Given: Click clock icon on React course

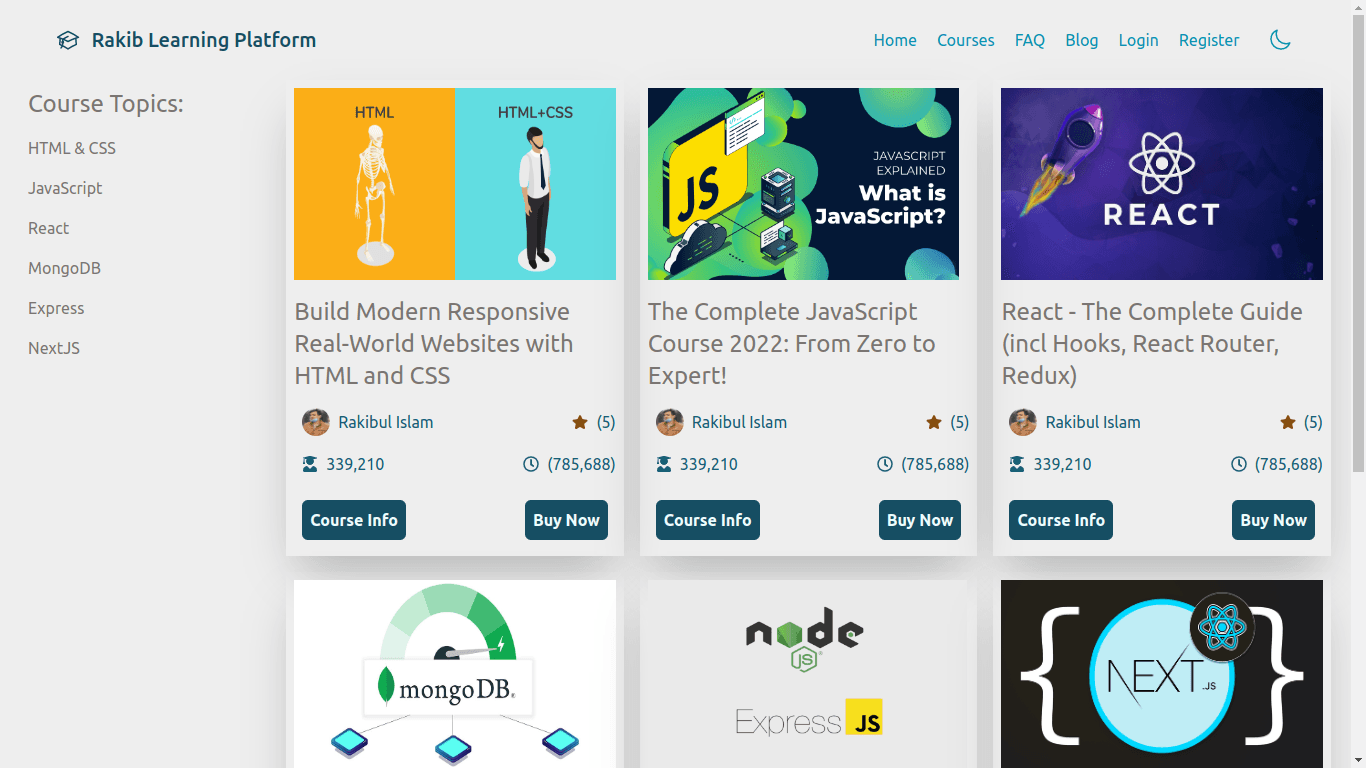Looking at the screenshot, I should (1239, 464).
